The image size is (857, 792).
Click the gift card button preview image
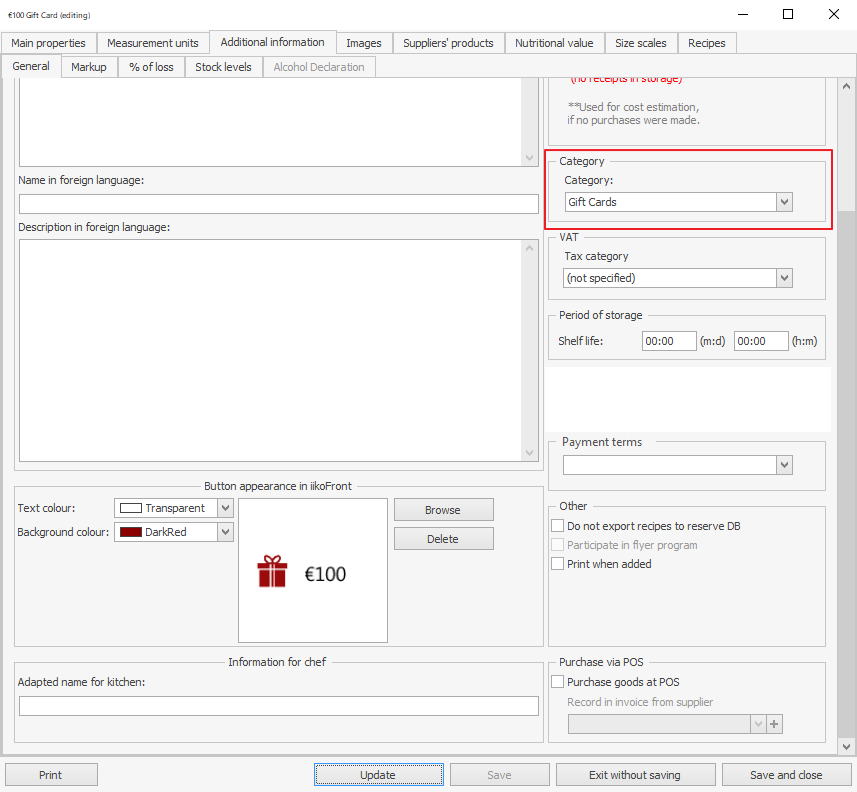click(x=312, y=571)
